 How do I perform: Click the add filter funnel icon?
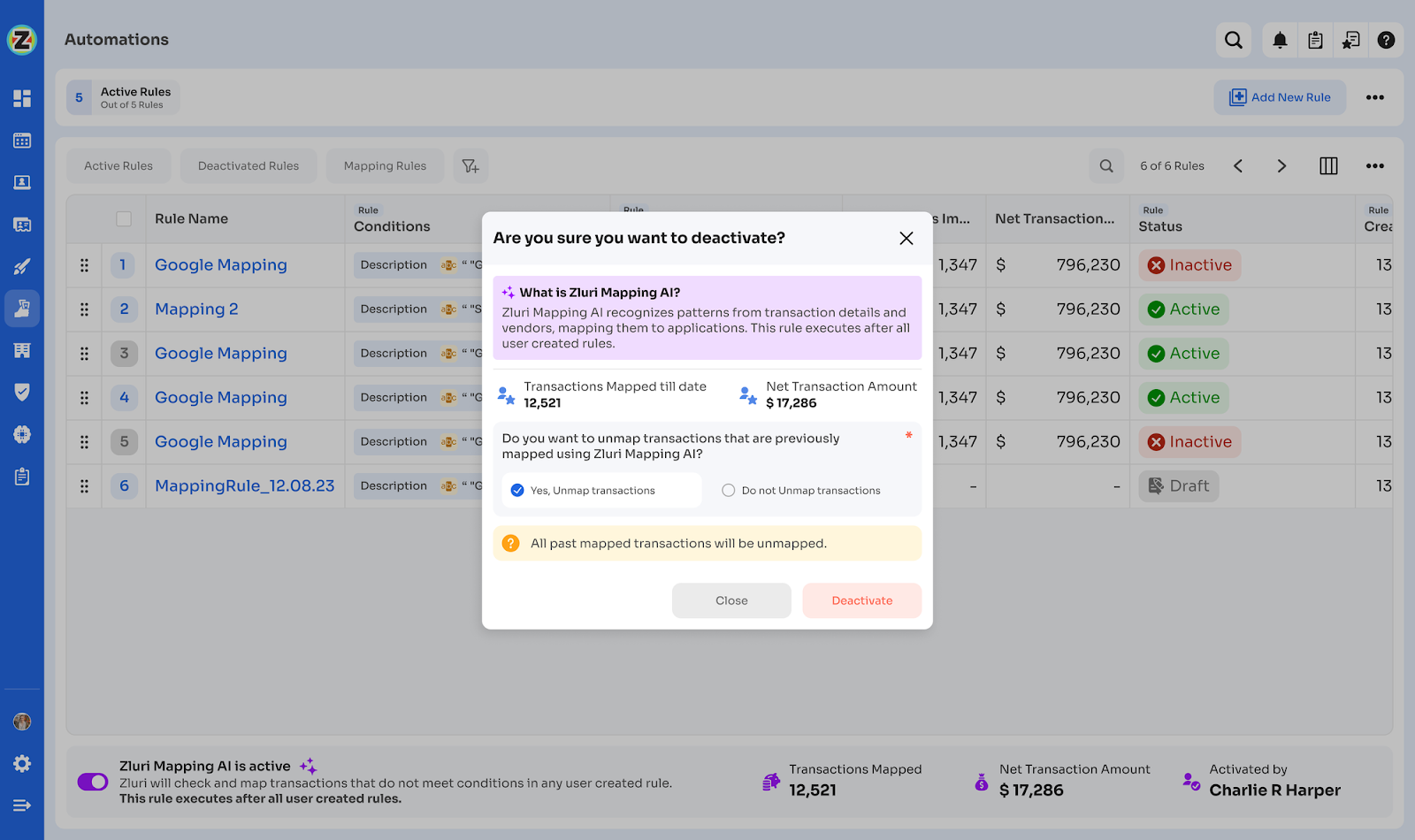click(470, 166)
